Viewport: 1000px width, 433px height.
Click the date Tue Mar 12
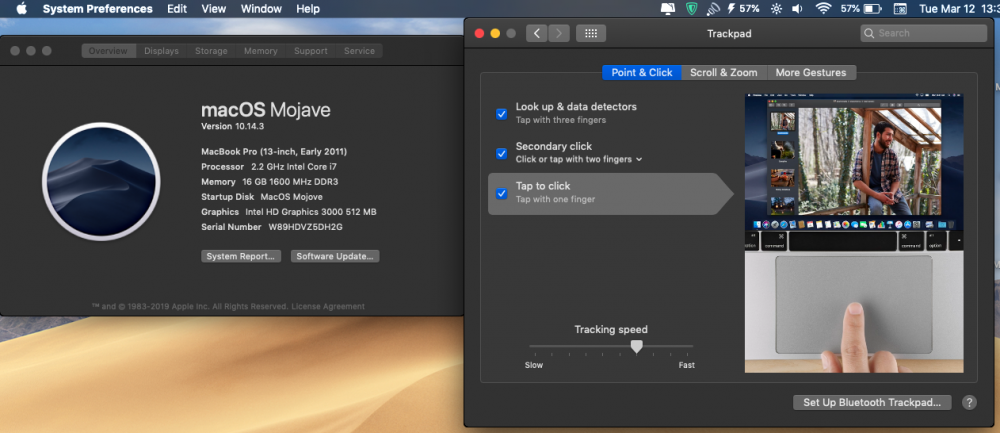(x=948, y=9)
